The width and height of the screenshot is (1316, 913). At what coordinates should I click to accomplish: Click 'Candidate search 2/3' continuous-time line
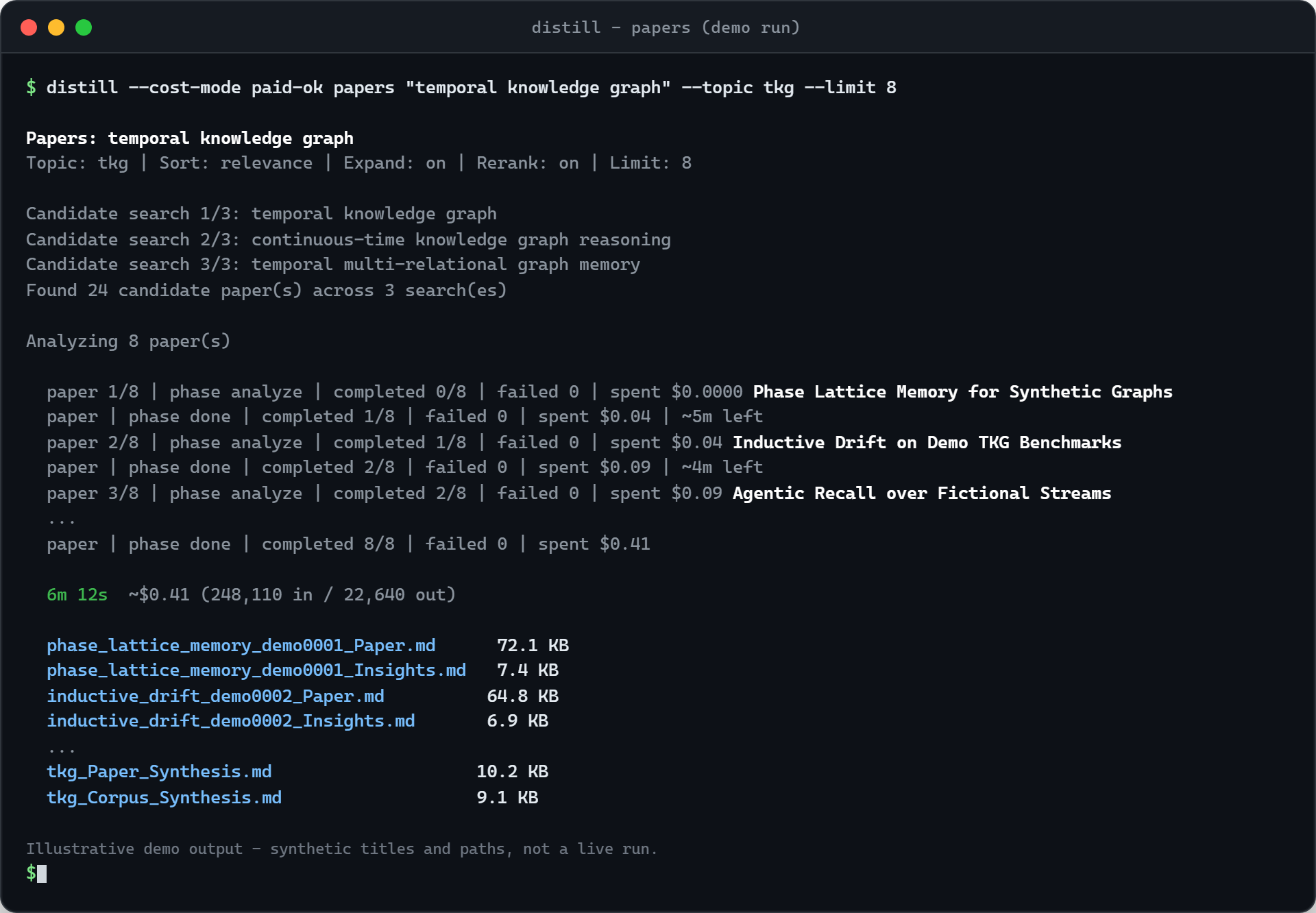(x=348, y=240)
